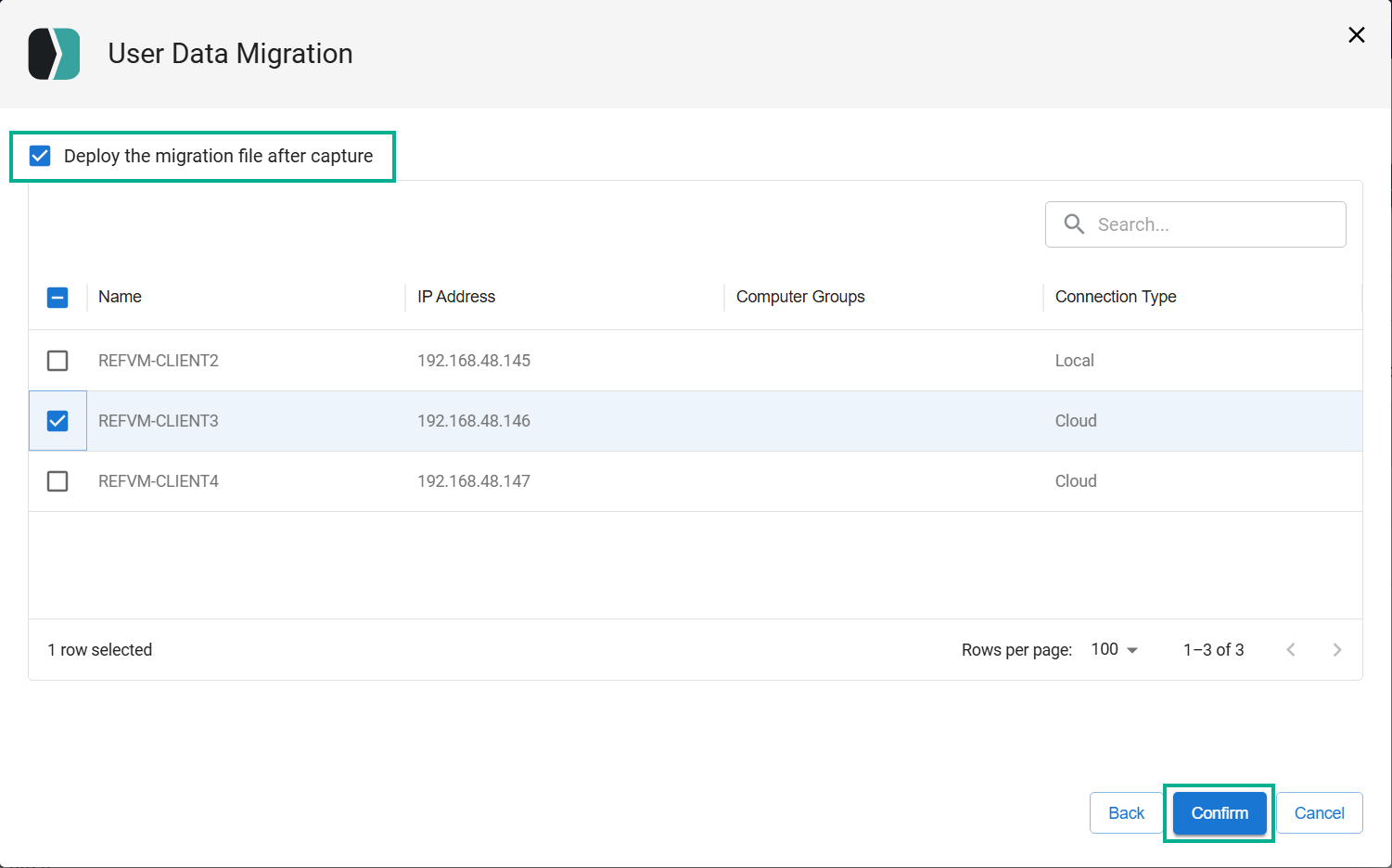
Task: Open the Rows per page dropdown
Action: click(x=1114, y=650)
